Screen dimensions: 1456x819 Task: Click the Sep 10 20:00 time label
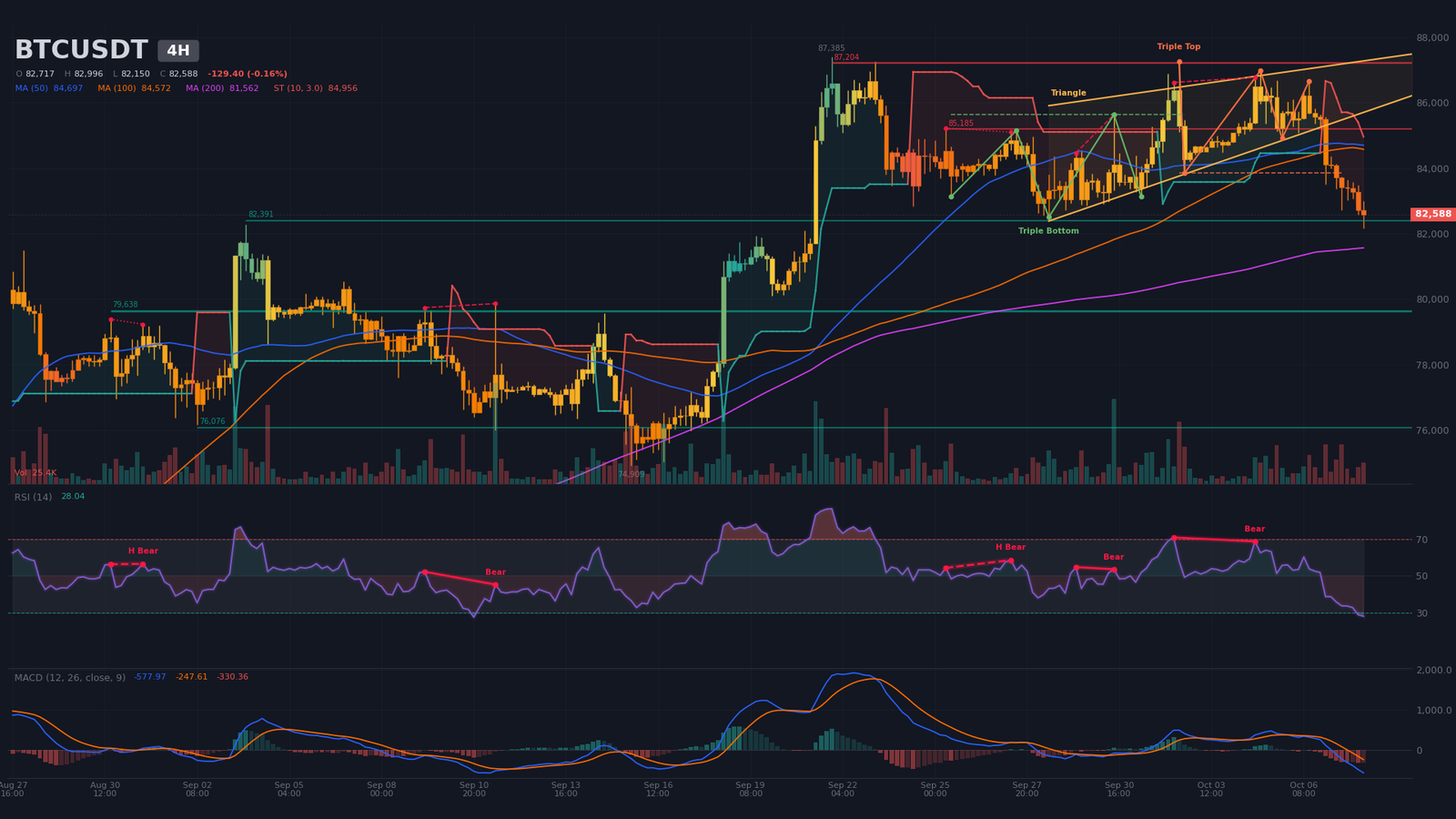(x=474, y=789)
